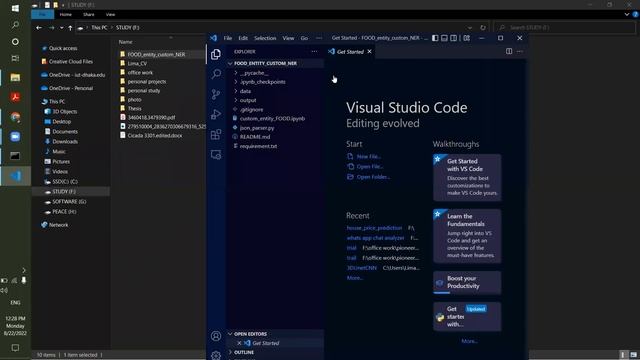
Task: Open recent project 3DUnetCNN
Action: (362, 268)
